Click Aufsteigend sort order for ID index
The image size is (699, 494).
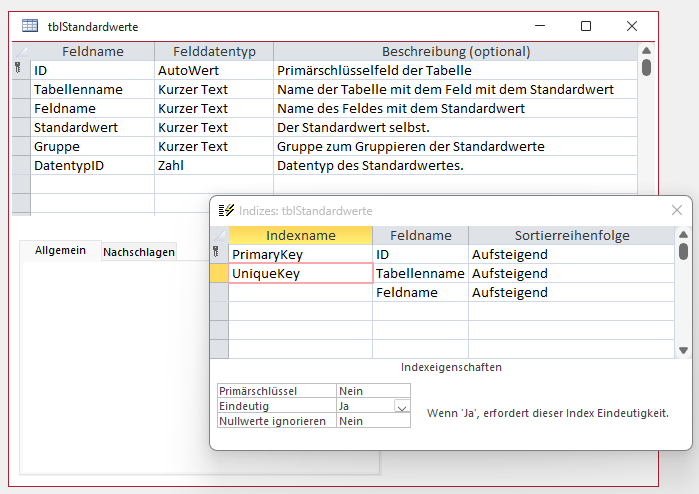coord(571,254)
